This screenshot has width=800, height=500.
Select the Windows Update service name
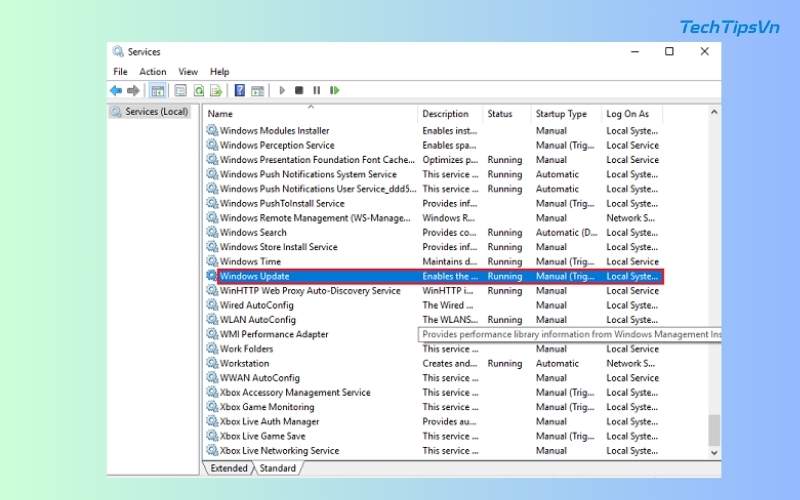coord(255,276)
